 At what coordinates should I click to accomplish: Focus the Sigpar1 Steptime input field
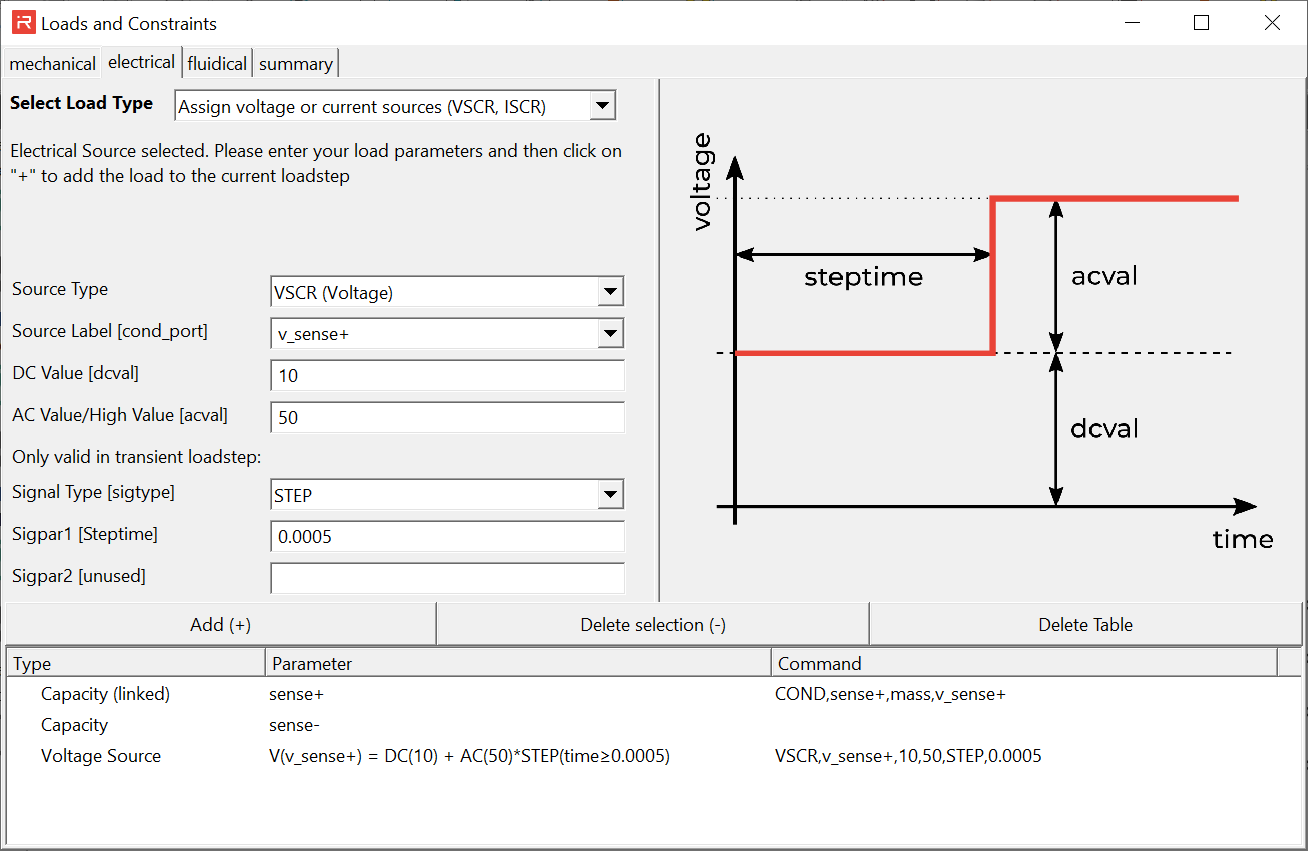point(446,537)
